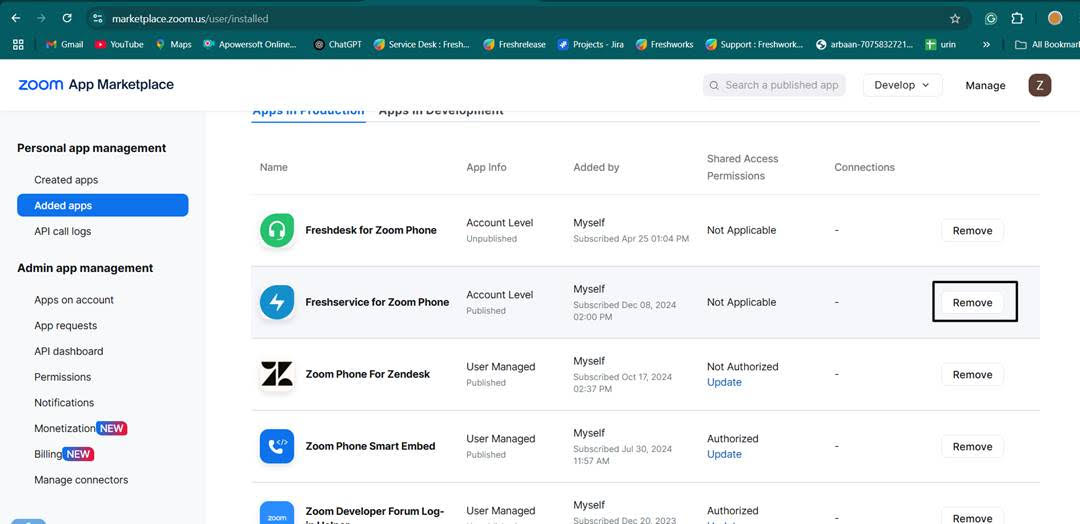Image resolution: width=1080 pixels, height=524 pixels.
Task: Open the Chrome apps grid icon
Action: click(19, 44)
